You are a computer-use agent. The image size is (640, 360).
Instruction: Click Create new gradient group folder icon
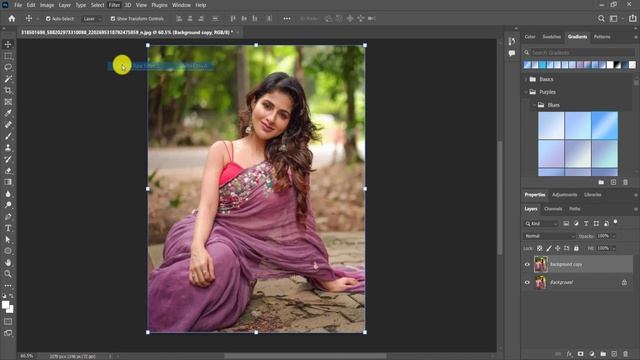coord(601,182)
